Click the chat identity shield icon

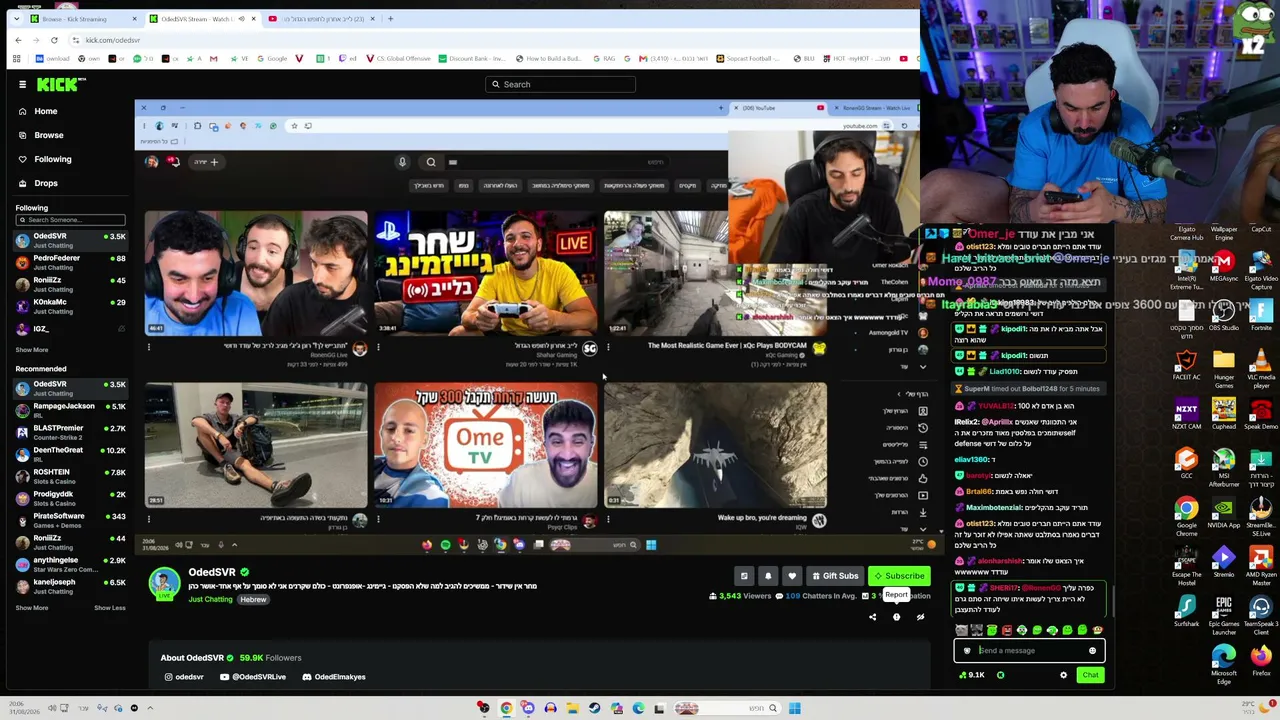point(967,651)
